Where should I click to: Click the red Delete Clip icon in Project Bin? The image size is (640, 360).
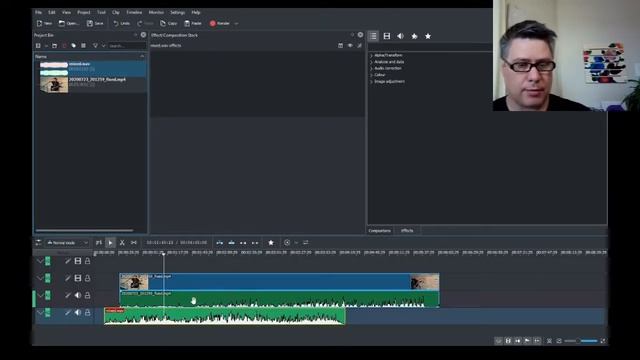[x=64, y=46]
